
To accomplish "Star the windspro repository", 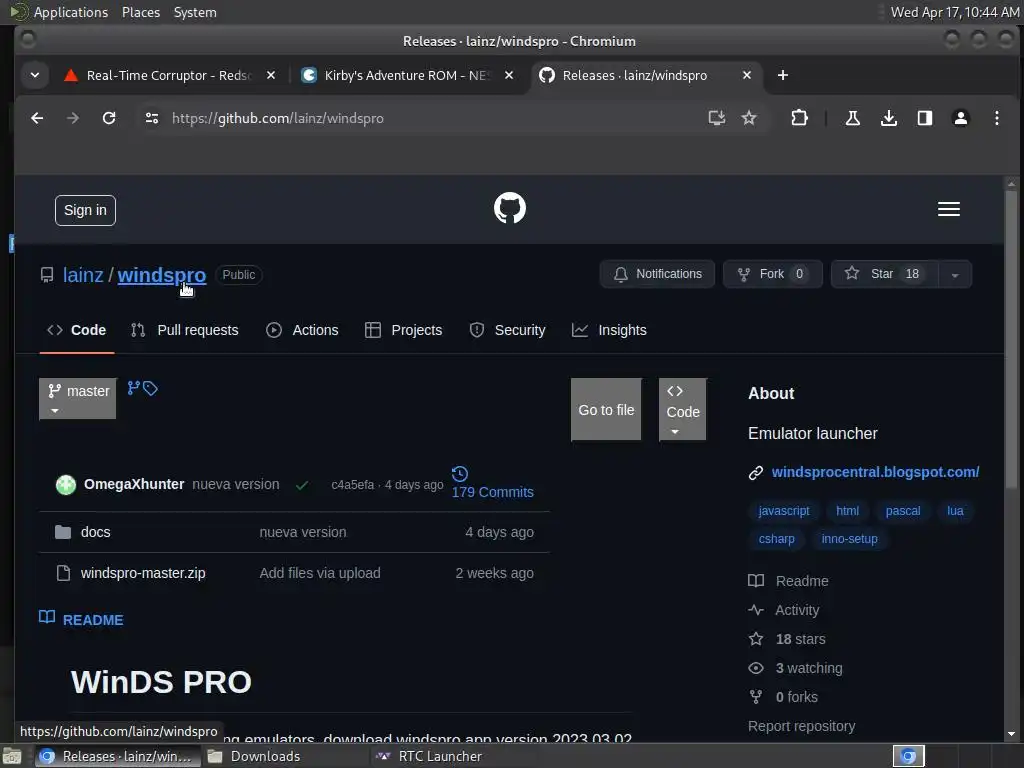I will pyautogui.click(x=884, y=274).
